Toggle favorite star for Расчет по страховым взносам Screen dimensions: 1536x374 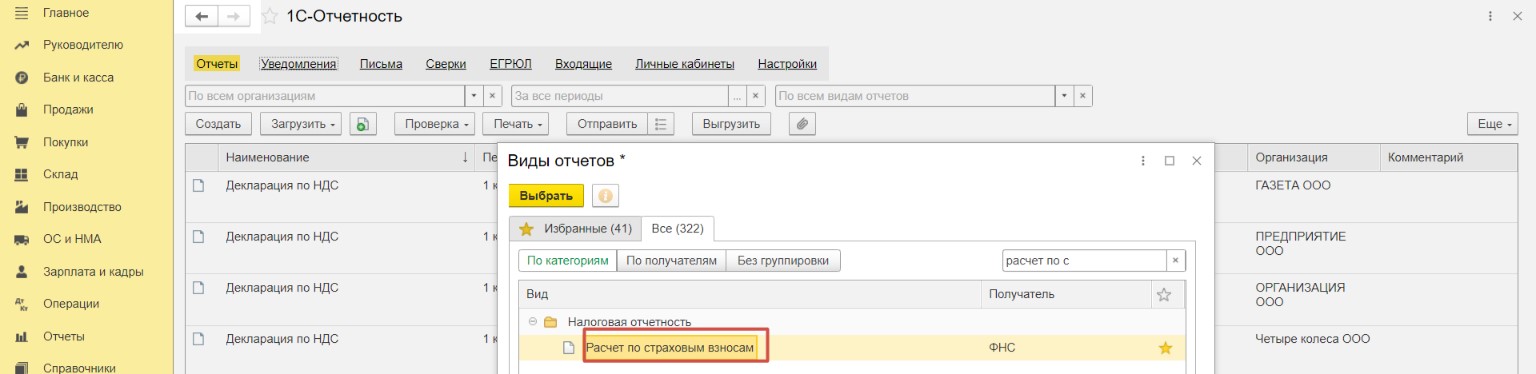tap(1165, 348)
